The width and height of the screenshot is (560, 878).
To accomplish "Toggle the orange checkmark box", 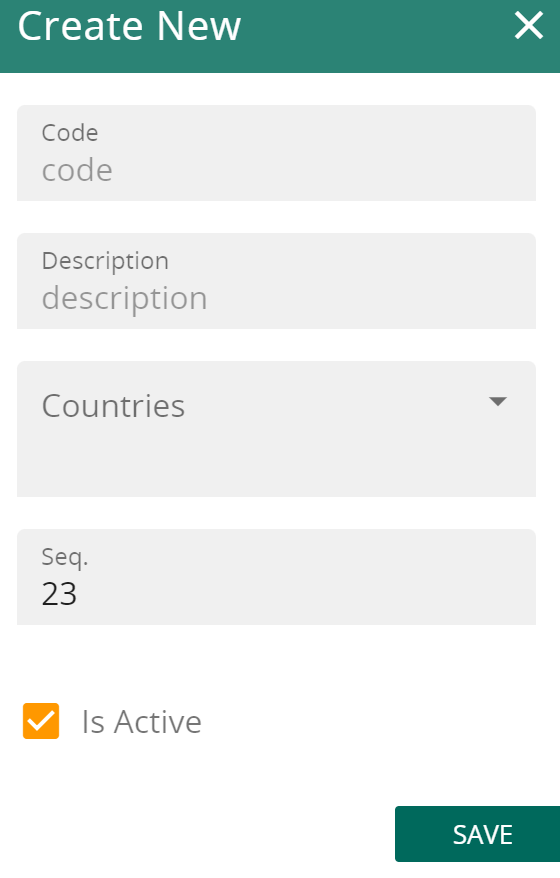I will [x=41, y=721].
